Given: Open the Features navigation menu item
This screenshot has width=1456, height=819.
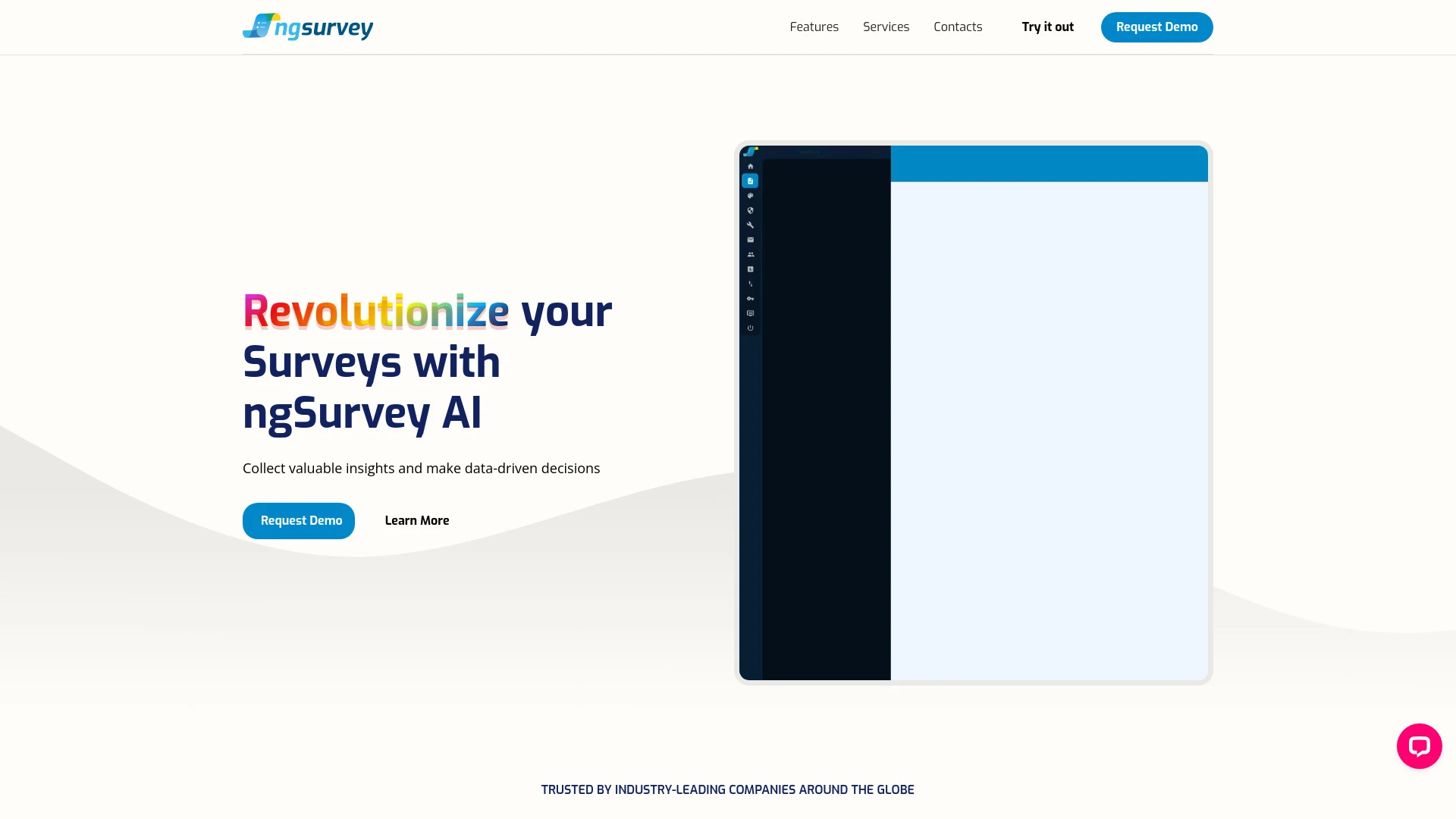Looking at the screenshot, I should pos(814,27).
